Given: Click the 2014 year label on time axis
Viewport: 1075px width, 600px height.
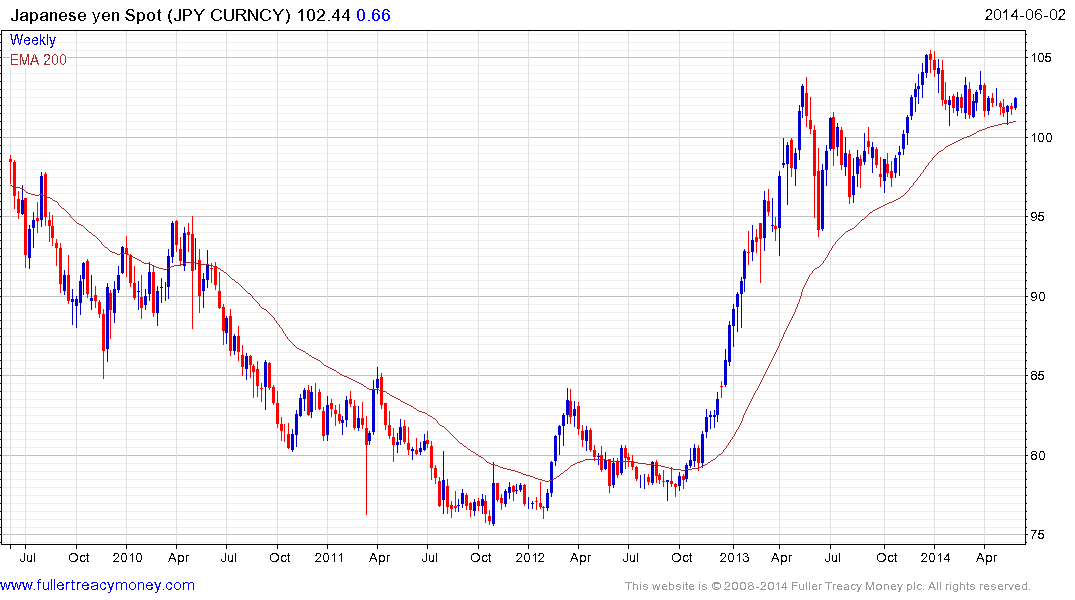Looking at the screenshot, I should pos(935,557).
